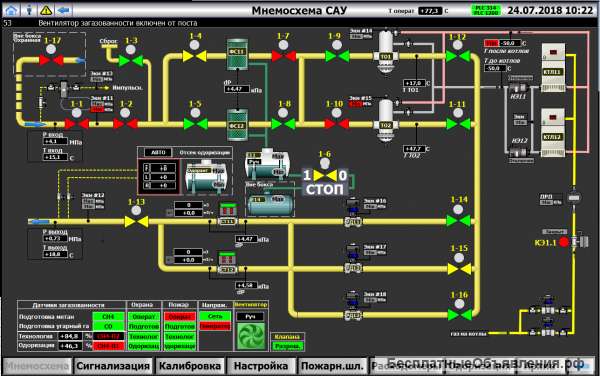
Task: Click the green Сеть power indicator
Action: (215, 317)
